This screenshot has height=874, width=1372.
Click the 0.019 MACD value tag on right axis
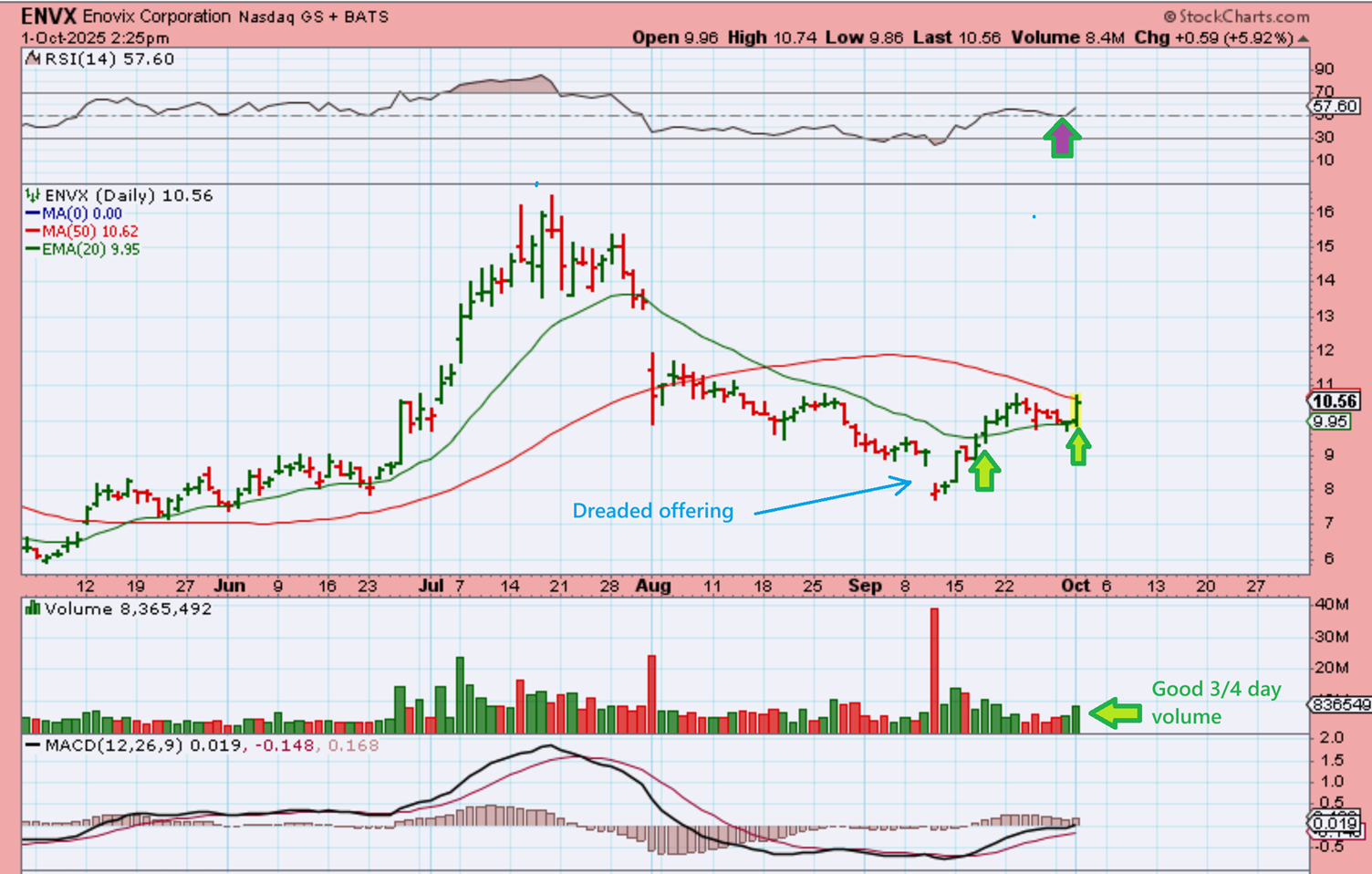1334,823
